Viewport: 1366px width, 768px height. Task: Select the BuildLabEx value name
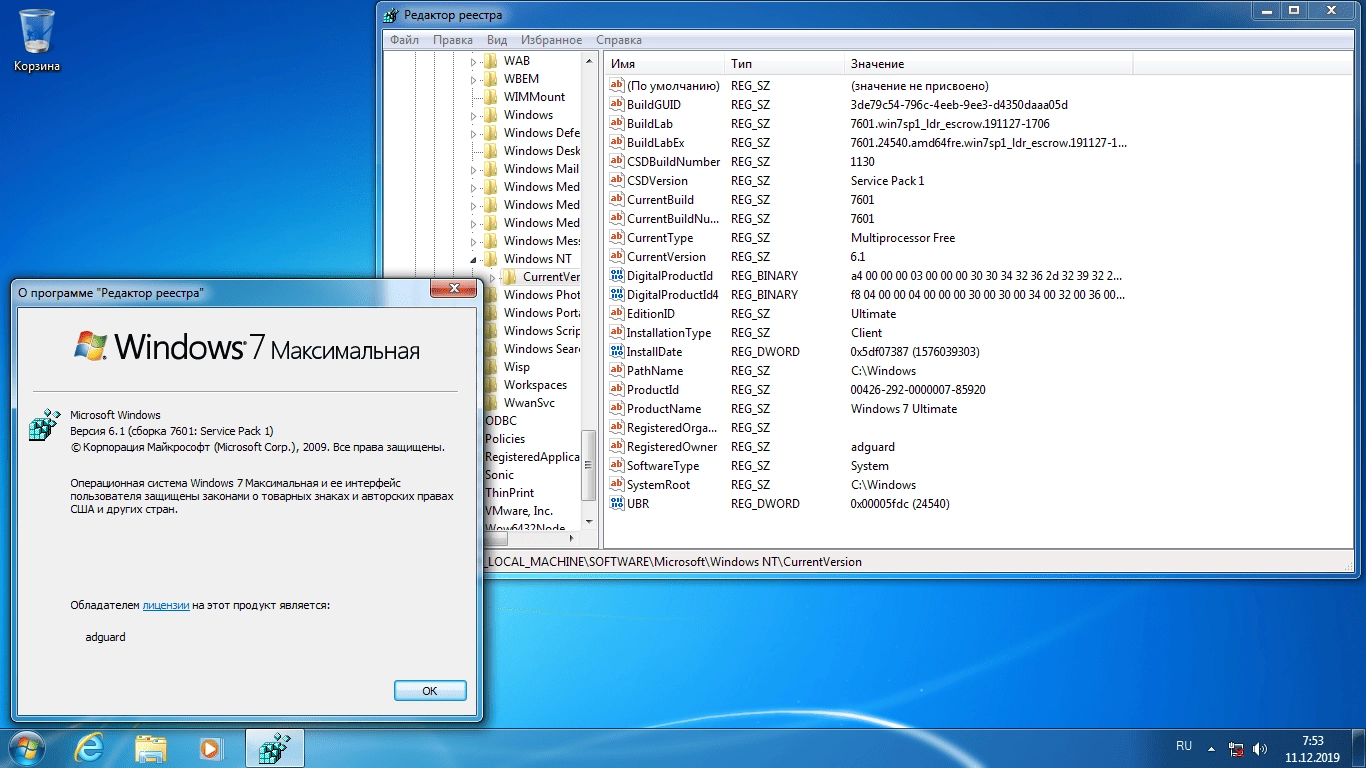(655, 143)
